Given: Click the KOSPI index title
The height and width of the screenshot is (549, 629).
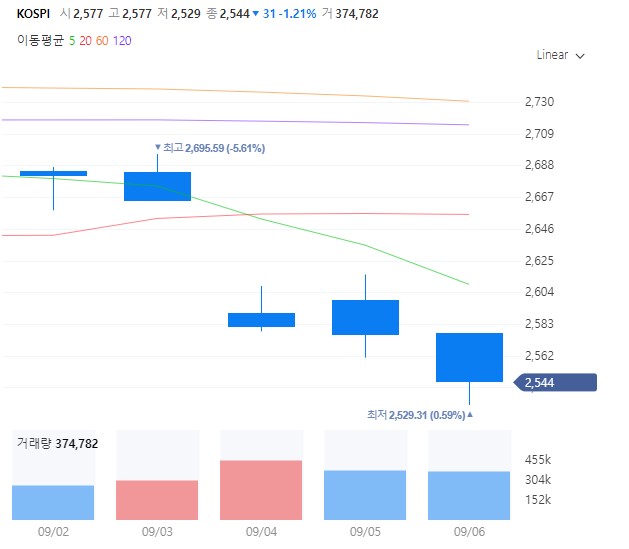Looking at the screenshot, I should pyautogui.click(x=33, y=14).
